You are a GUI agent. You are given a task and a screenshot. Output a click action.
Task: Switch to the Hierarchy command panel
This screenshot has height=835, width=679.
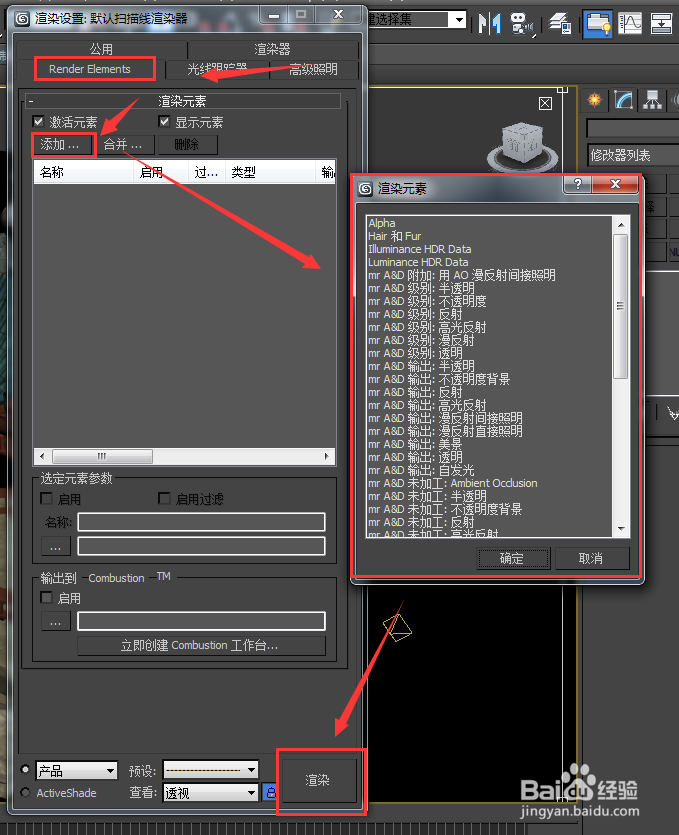[x=652, y=100]
